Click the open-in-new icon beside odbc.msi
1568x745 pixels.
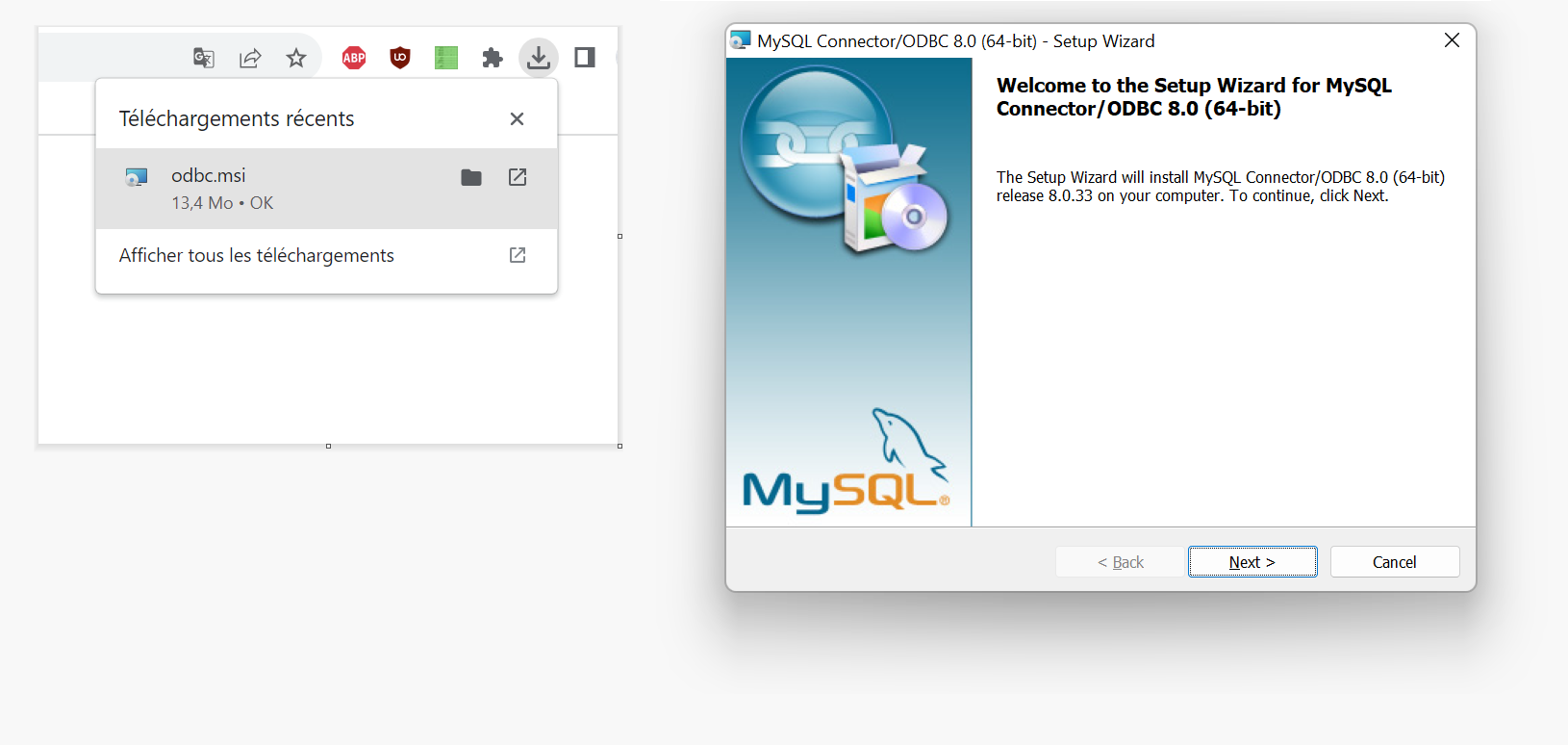(518, 177)
